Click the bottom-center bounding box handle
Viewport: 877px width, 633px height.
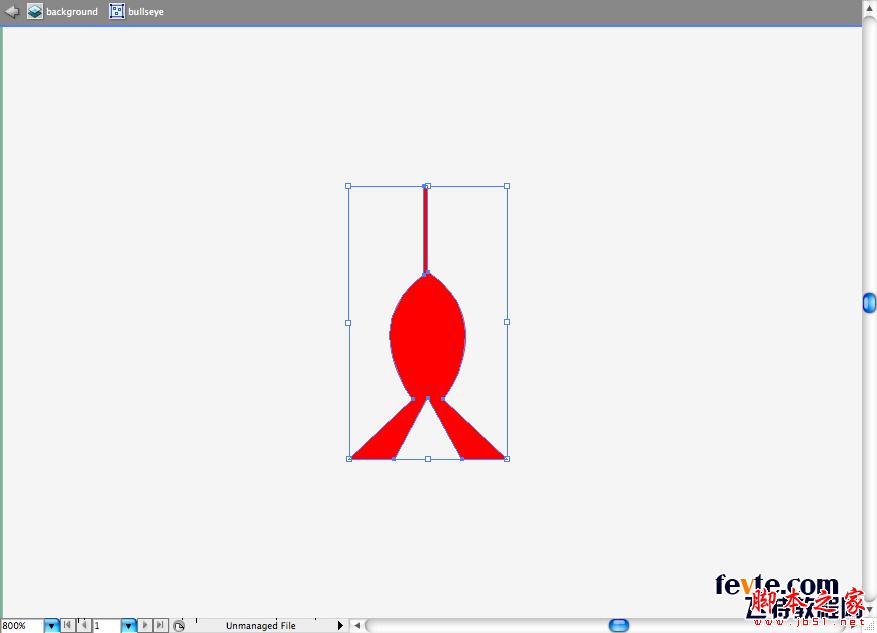tap(428, 459)
